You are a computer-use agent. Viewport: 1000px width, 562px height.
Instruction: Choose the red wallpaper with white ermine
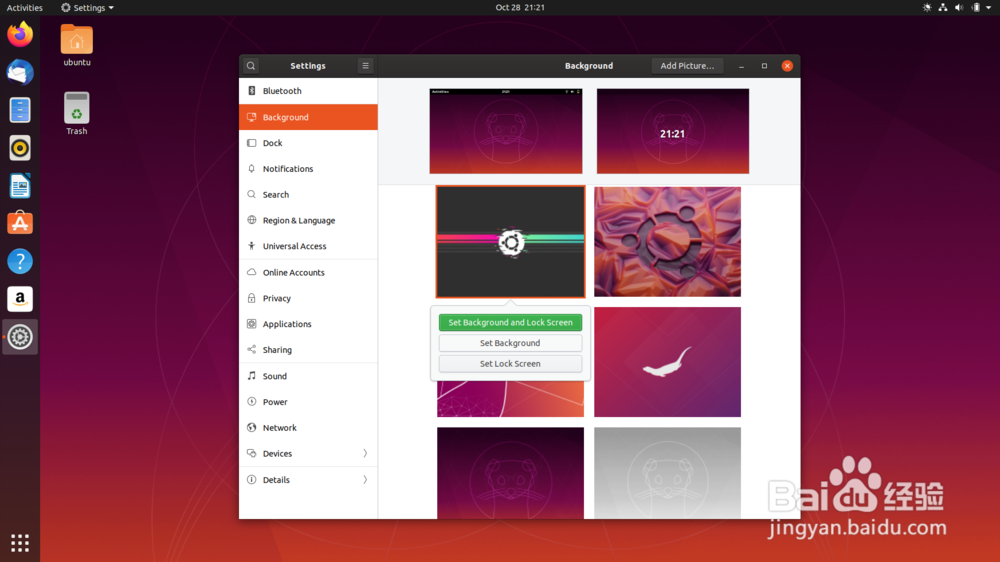[667, 362]
